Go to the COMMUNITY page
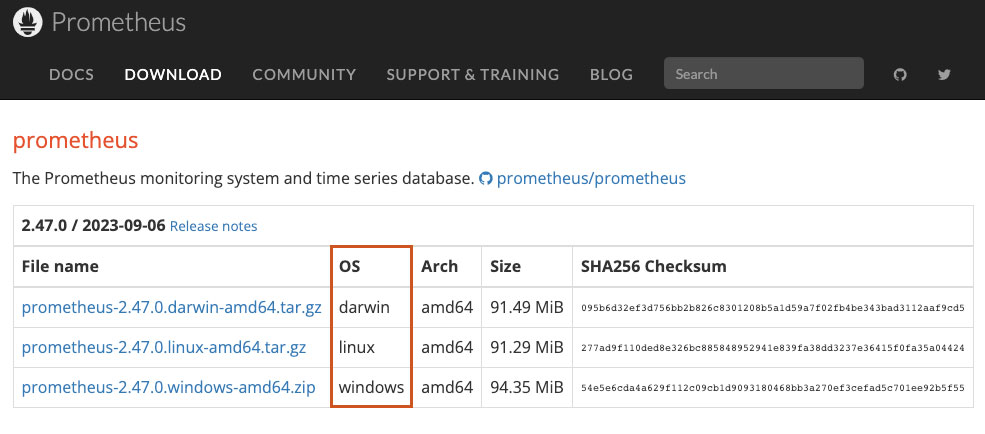The width and height of the screenshot is (985, 434). [x=304, y=74]
